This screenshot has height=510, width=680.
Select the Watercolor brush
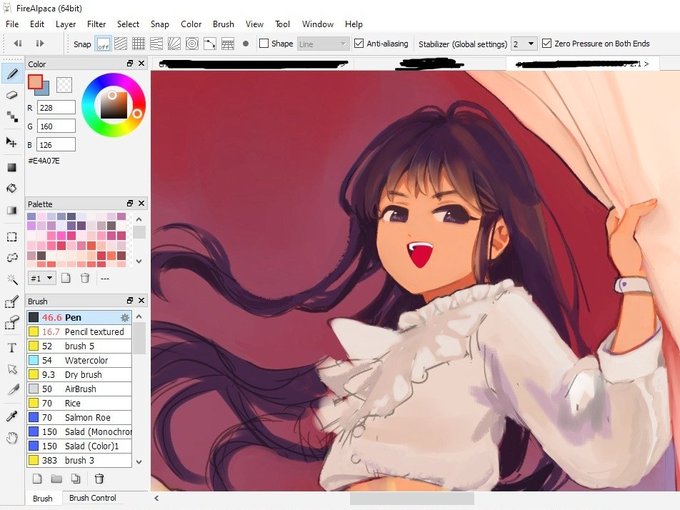click(79, 360)
